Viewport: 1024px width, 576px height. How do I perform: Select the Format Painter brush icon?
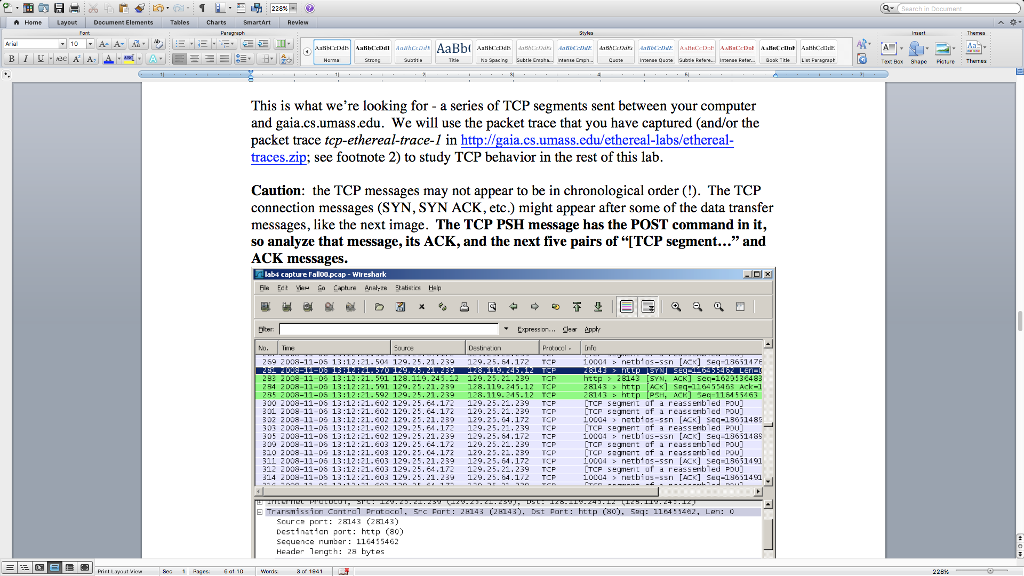(x=139, y=7)
